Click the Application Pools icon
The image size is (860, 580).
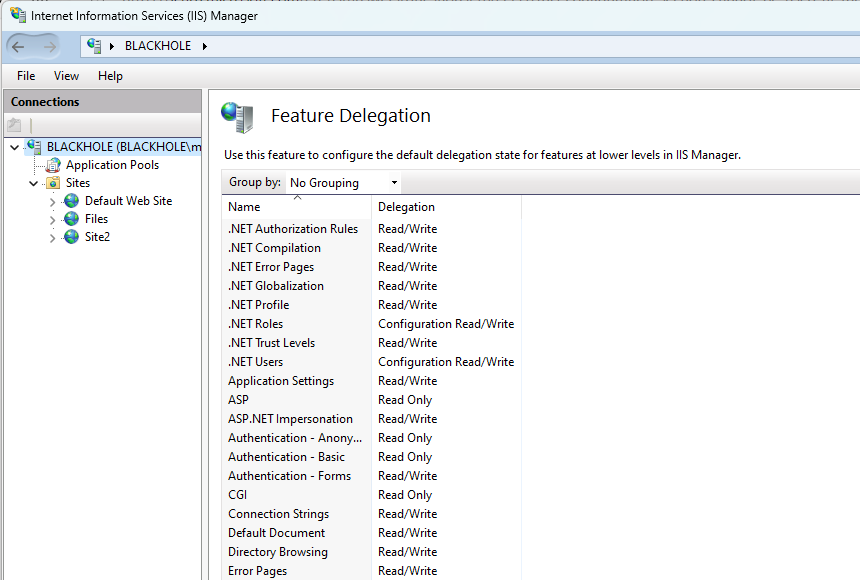[x=53, y=165]
